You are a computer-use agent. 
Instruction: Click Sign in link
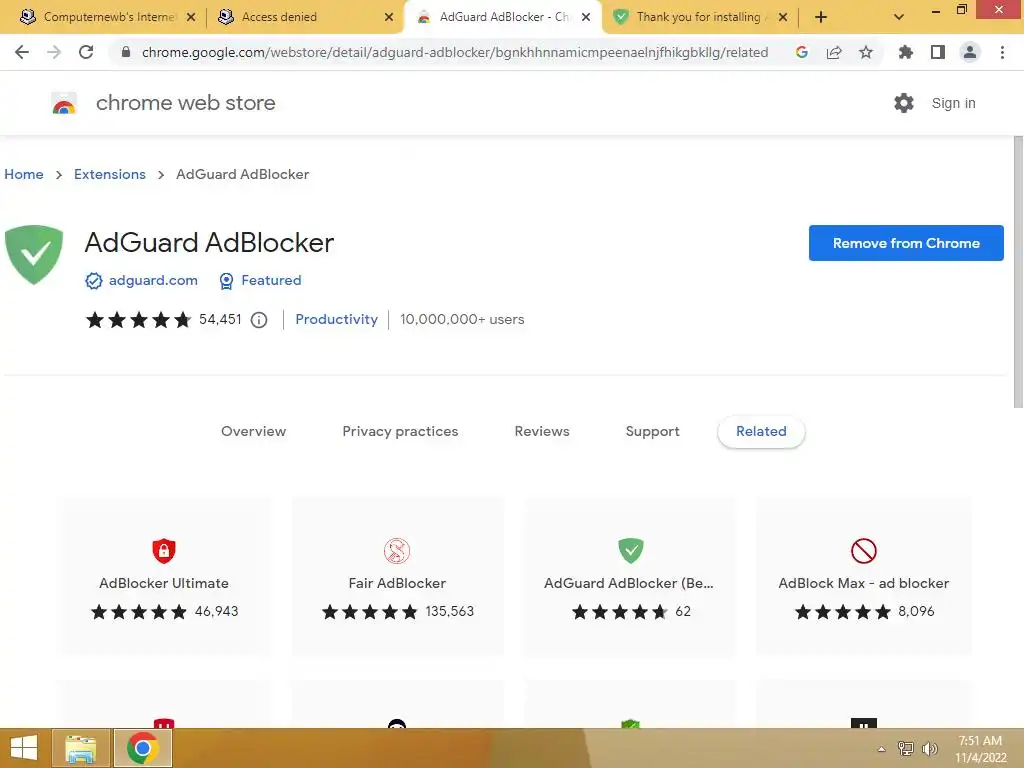pos(953,103)
